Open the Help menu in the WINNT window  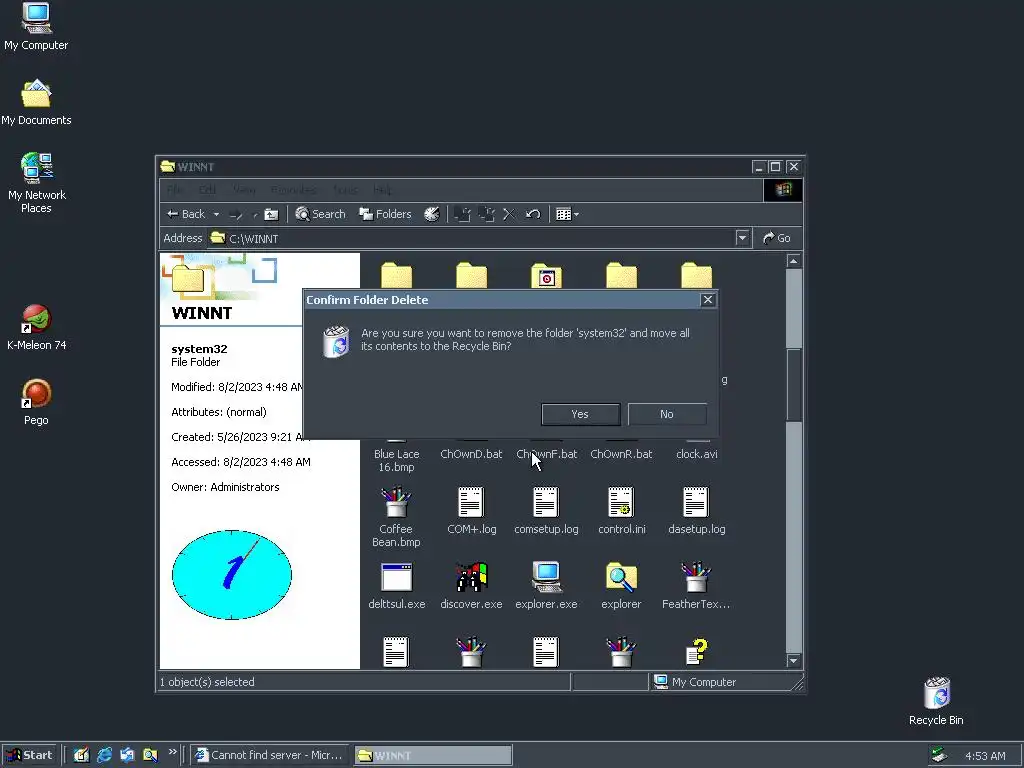point(382,190)
